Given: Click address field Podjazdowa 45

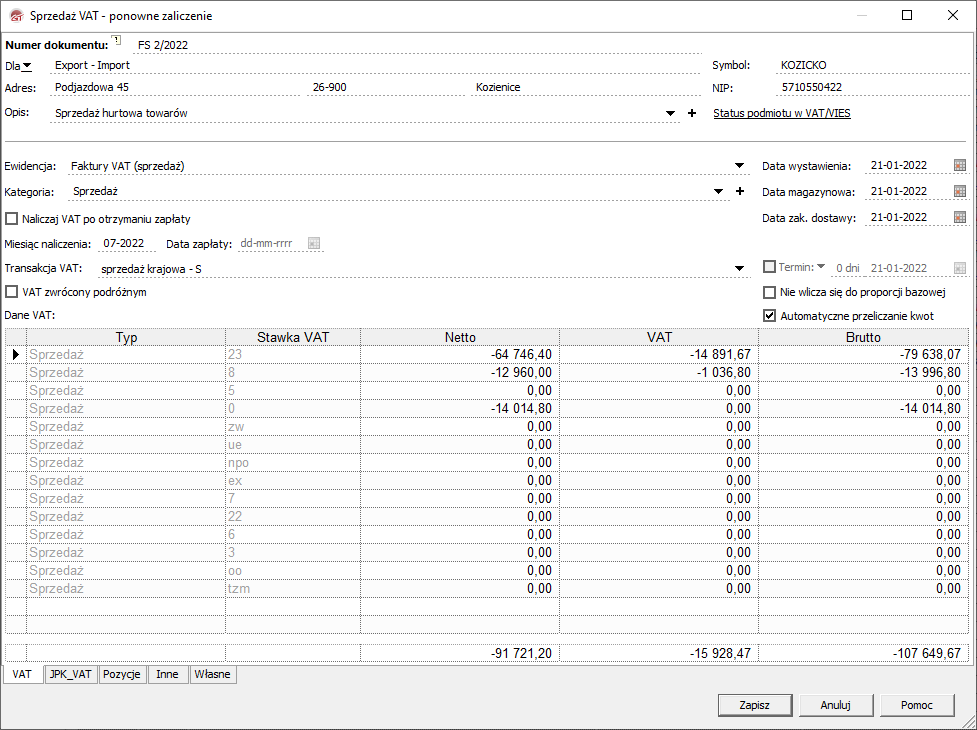Looking at the screenshot, I should click(175, 87).
